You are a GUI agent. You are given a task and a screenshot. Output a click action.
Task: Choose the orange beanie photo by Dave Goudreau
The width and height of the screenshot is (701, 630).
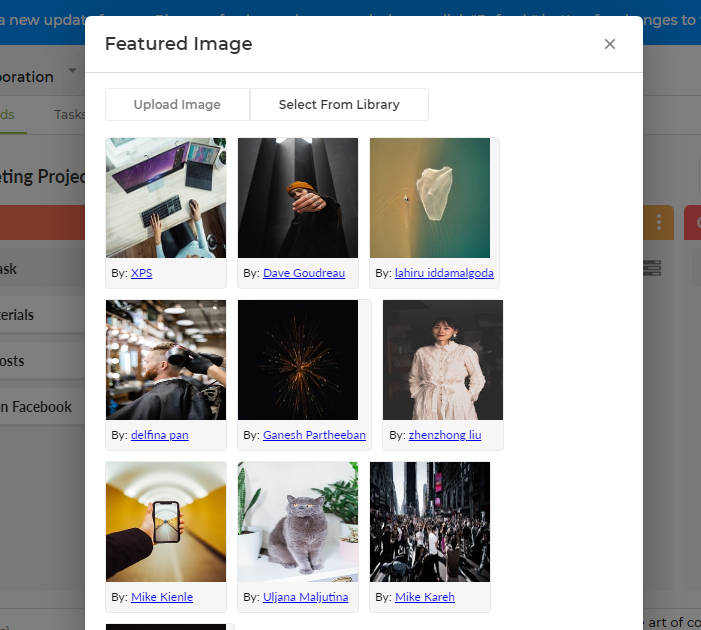click(x=298, y=198)
